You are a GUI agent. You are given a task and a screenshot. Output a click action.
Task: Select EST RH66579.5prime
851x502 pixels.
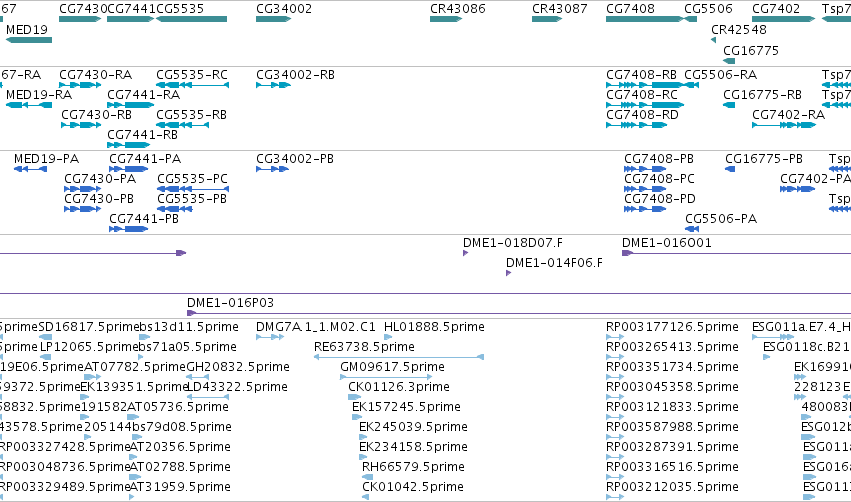click(367, 477)
